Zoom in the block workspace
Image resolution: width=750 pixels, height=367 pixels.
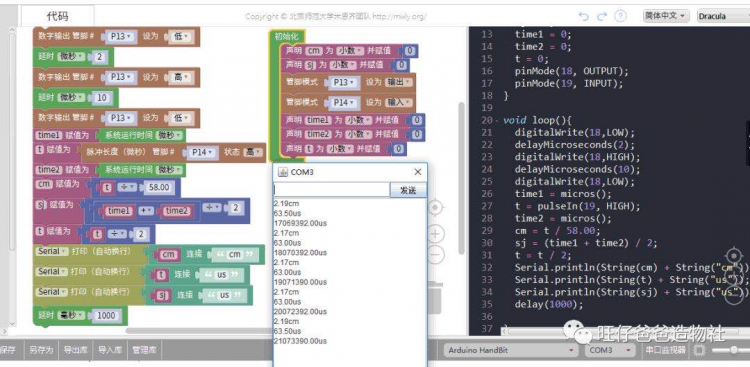(x=435, y=234)
